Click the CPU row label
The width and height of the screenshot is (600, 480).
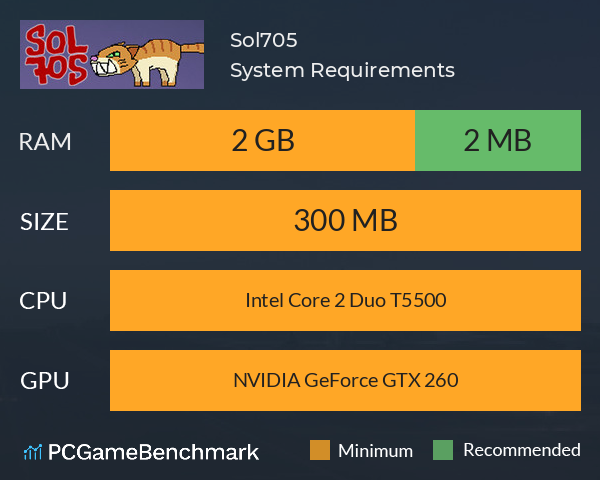click(43, 301)
